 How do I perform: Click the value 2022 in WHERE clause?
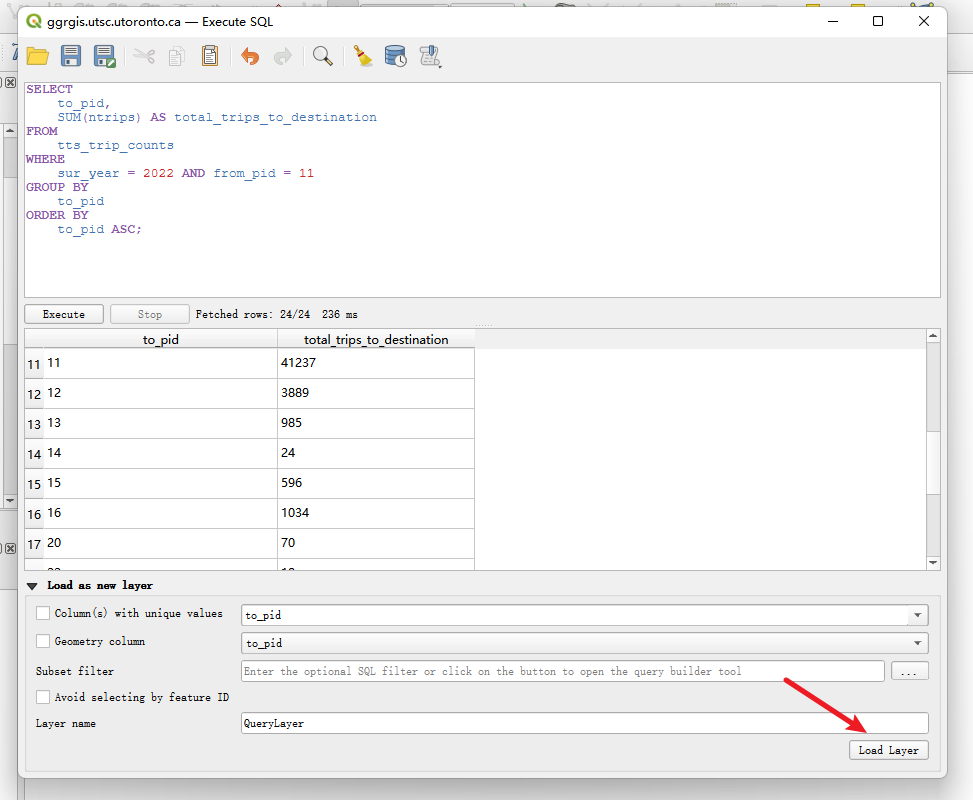tap(158, 173)
